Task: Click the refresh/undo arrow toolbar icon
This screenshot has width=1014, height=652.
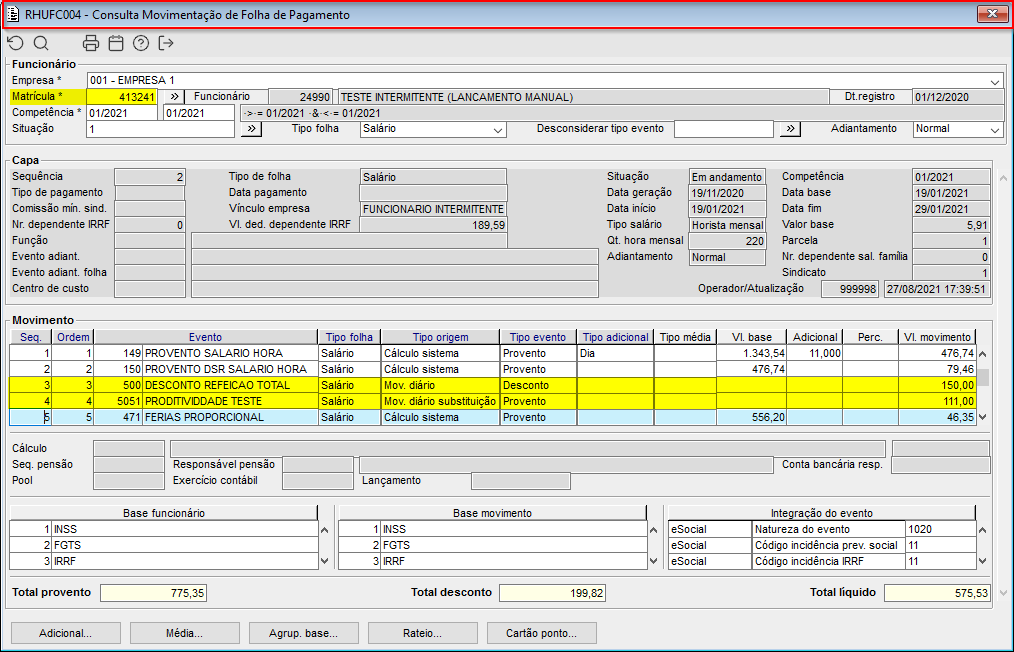Action: point(15,43)
